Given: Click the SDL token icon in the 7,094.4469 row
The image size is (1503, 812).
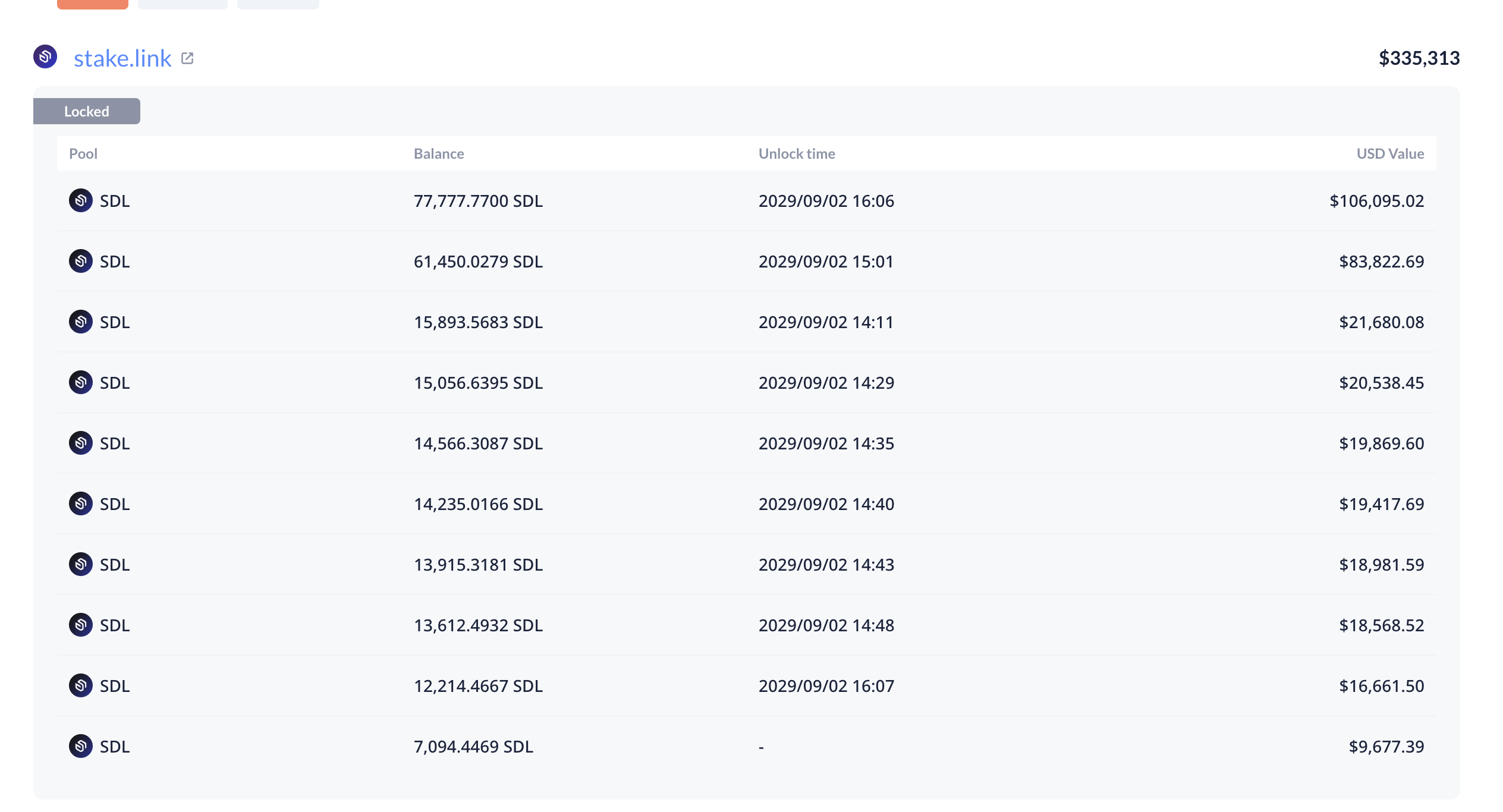Looking at the screenshot, I should point(81,747).
